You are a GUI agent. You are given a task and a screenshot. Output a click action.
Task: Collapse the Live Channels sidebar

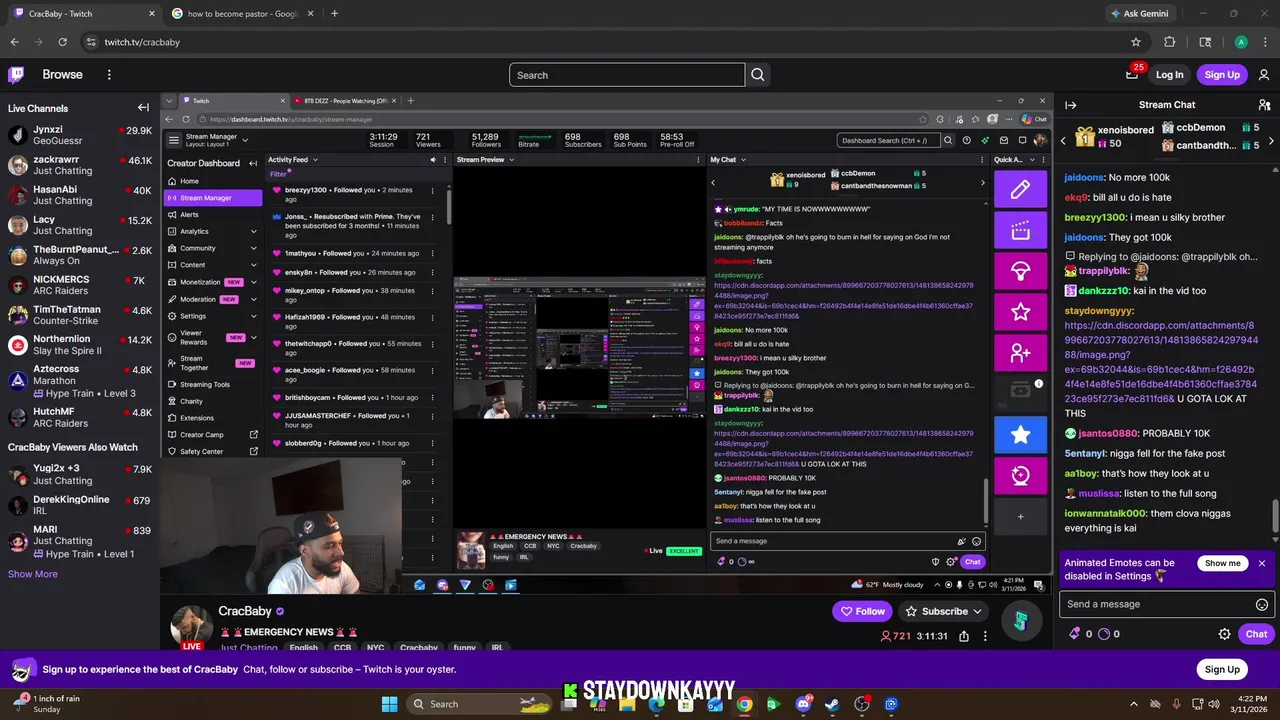coord(143,108)
